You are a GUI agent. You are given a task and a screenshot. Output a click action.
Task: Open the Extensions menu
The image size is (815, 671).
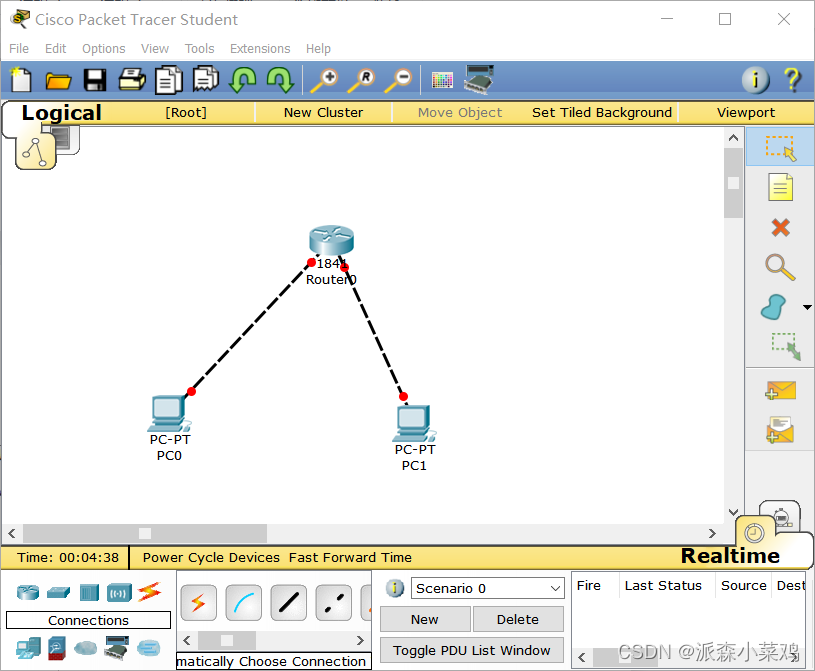click(x=260, y=48)
